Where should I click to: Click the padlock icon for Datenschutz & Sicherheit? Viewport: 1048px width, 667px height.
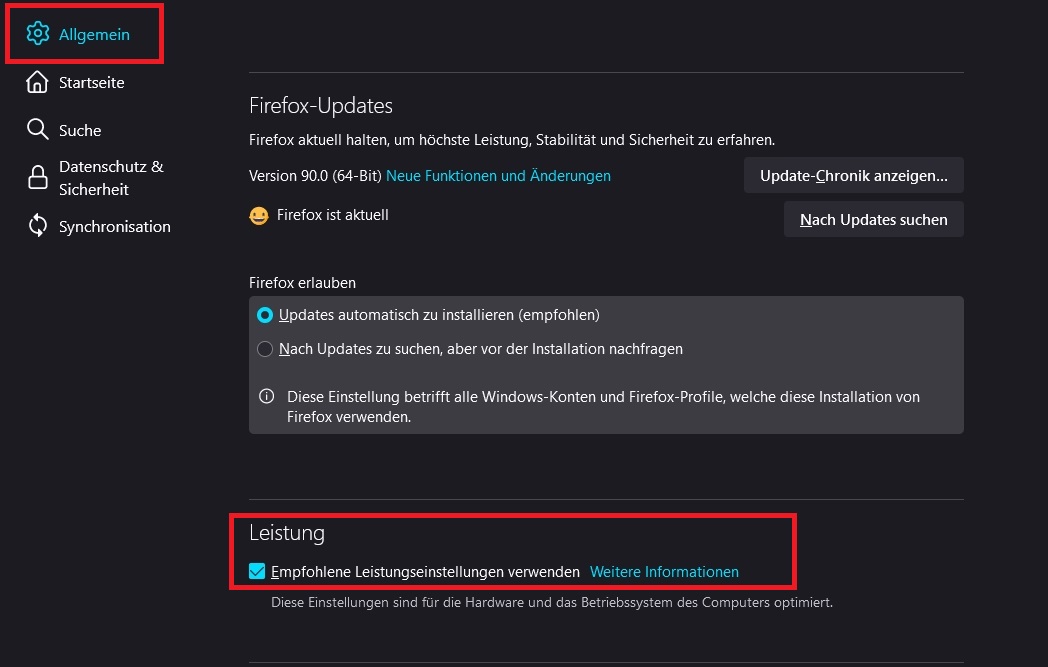pos(37,178)
